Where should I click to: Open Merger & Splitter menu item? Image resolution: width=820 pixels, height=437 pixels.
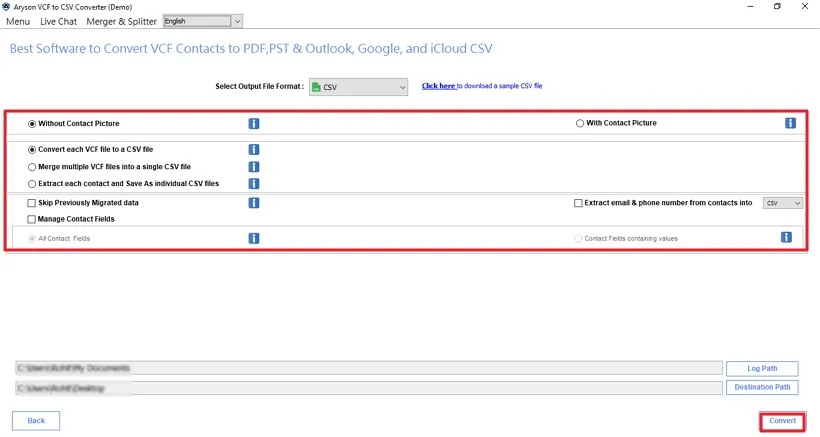(x=121, y=21)
